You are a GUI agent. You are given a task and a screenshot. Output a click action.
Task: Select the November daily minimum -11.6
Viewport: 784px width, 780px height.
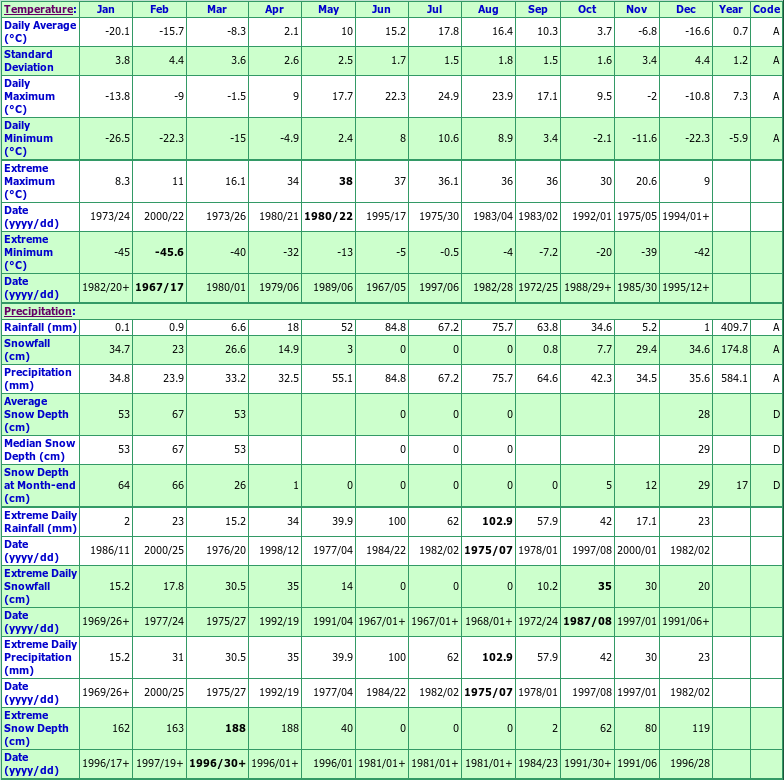tap(644, 138)
